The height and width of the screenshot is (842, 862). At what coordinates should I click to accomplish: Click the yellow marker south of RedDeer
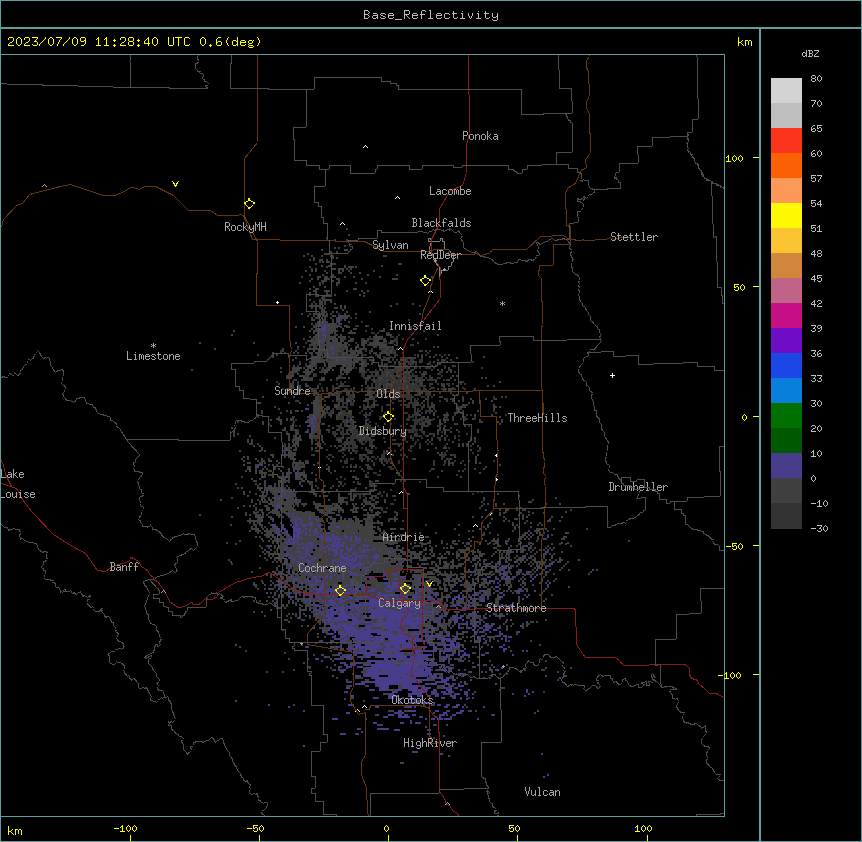(425, 281)
